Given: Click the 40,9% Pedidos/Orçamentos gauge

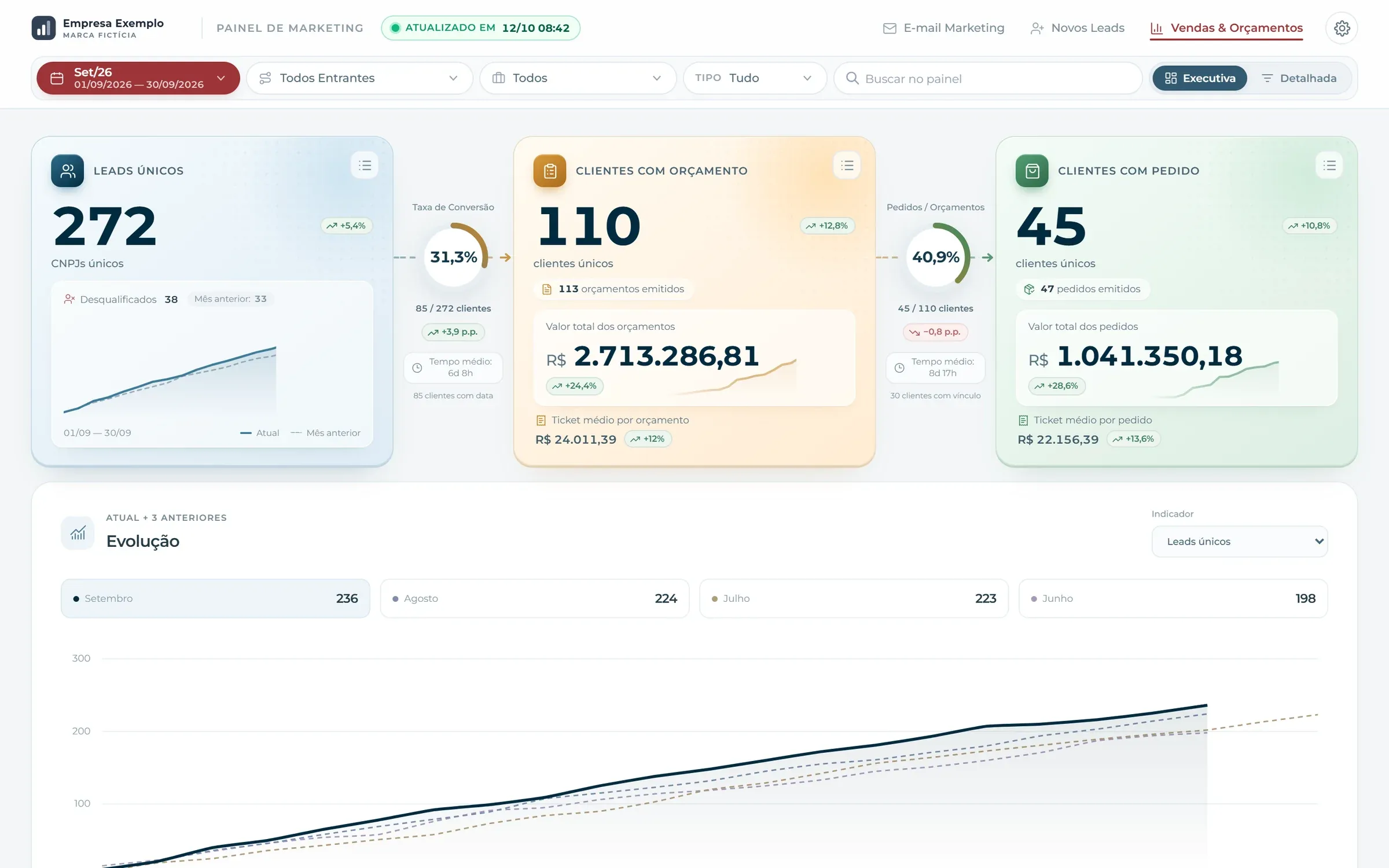Looking at the screenshot, I should pos(936,257).
